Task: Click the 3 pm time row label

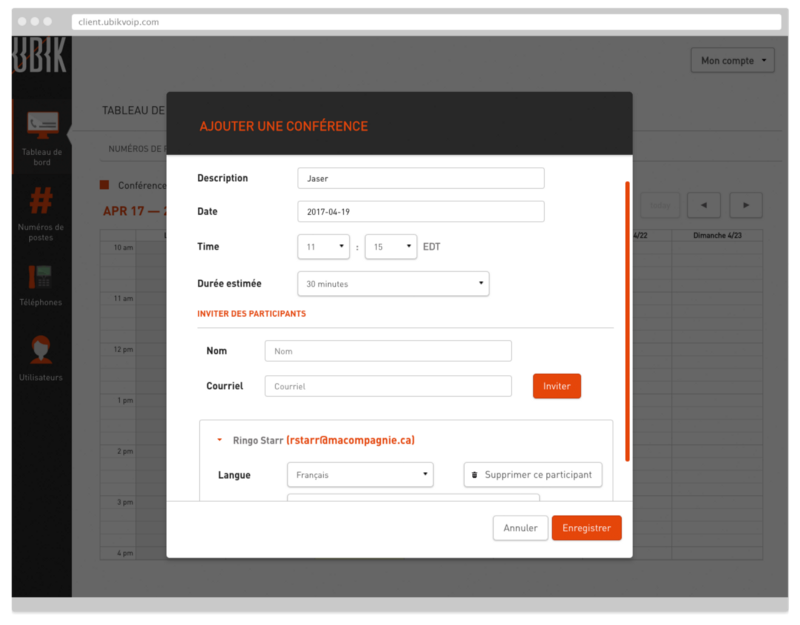Action: (125, 502)
